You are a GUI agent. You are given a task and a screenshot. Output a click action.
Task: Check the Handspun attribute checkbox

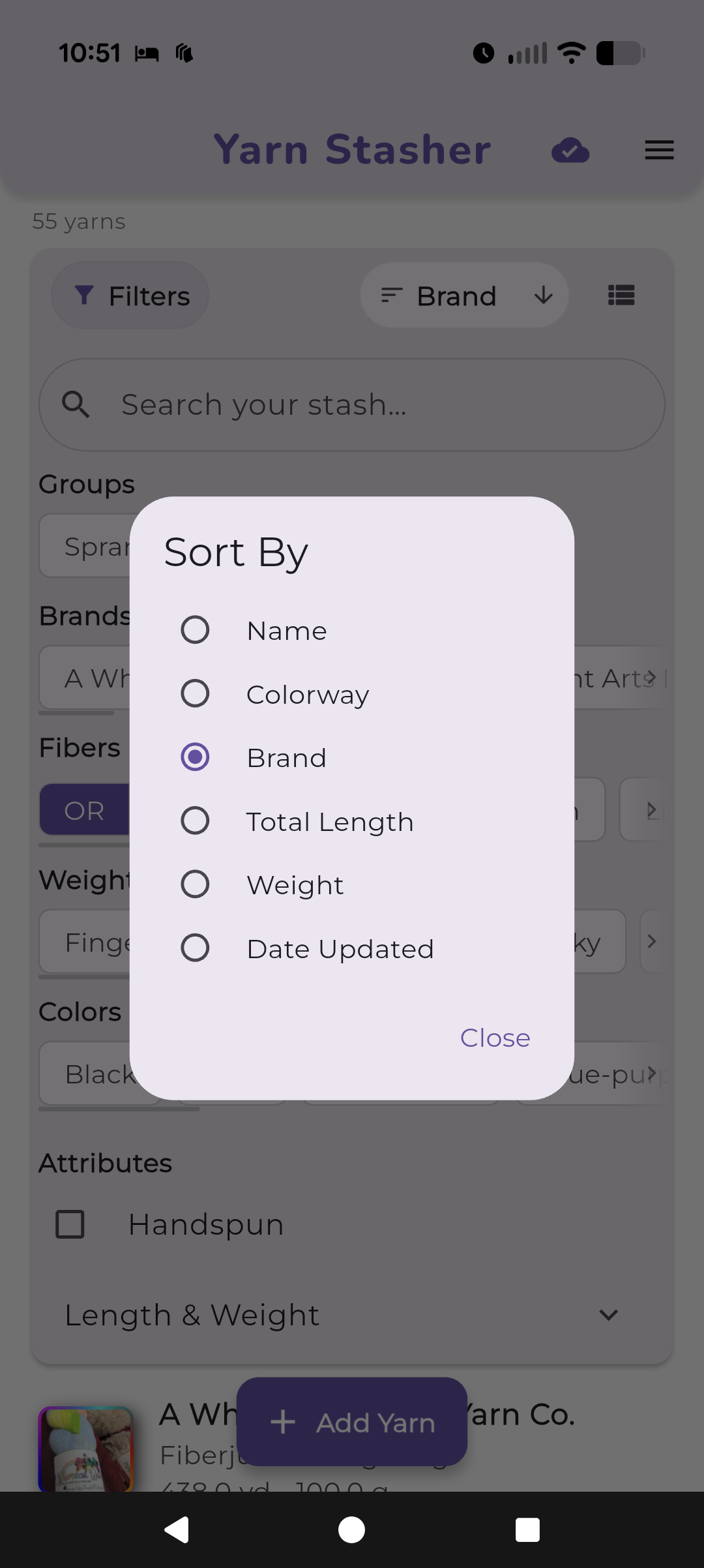click(70, 1224)
